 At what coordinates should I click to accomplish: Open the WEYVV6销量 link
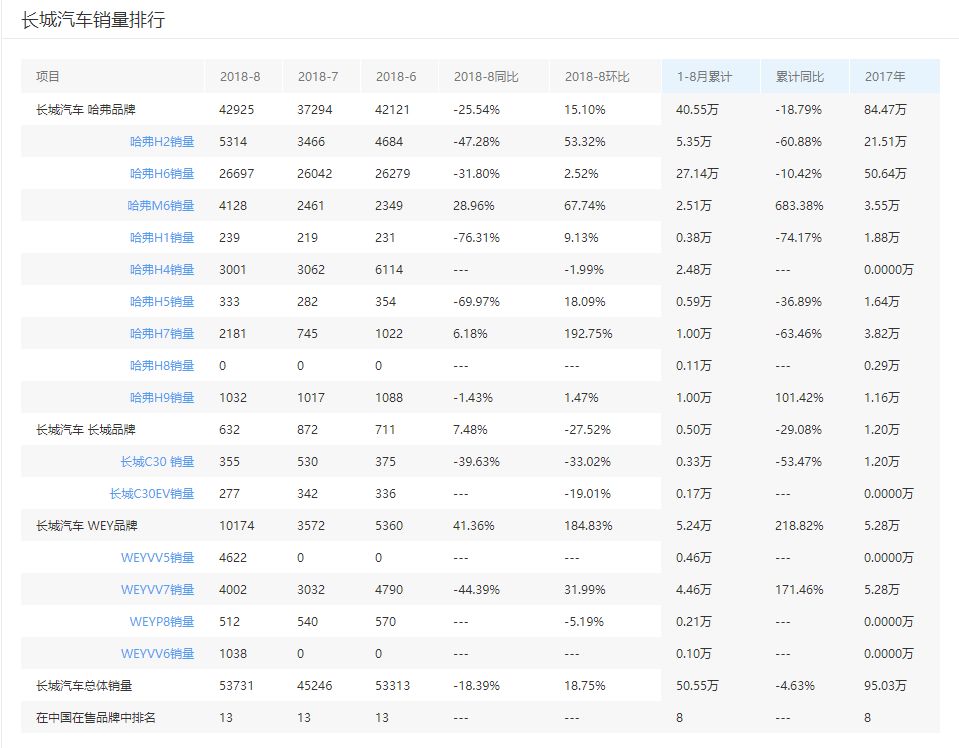tap(157, 654)
